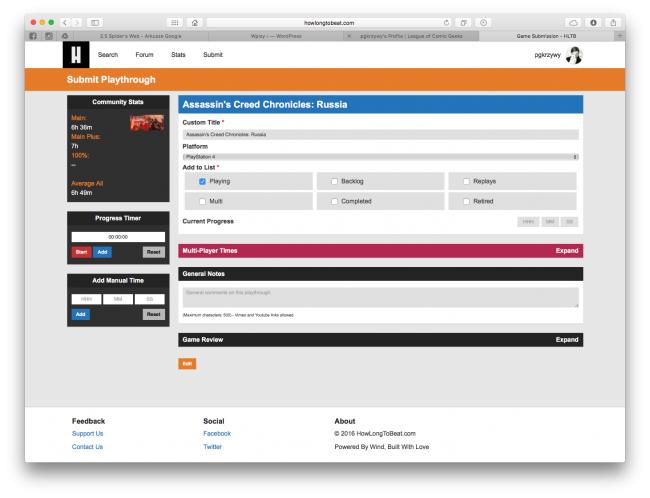Open the Facebook footer link

[217, 434]
